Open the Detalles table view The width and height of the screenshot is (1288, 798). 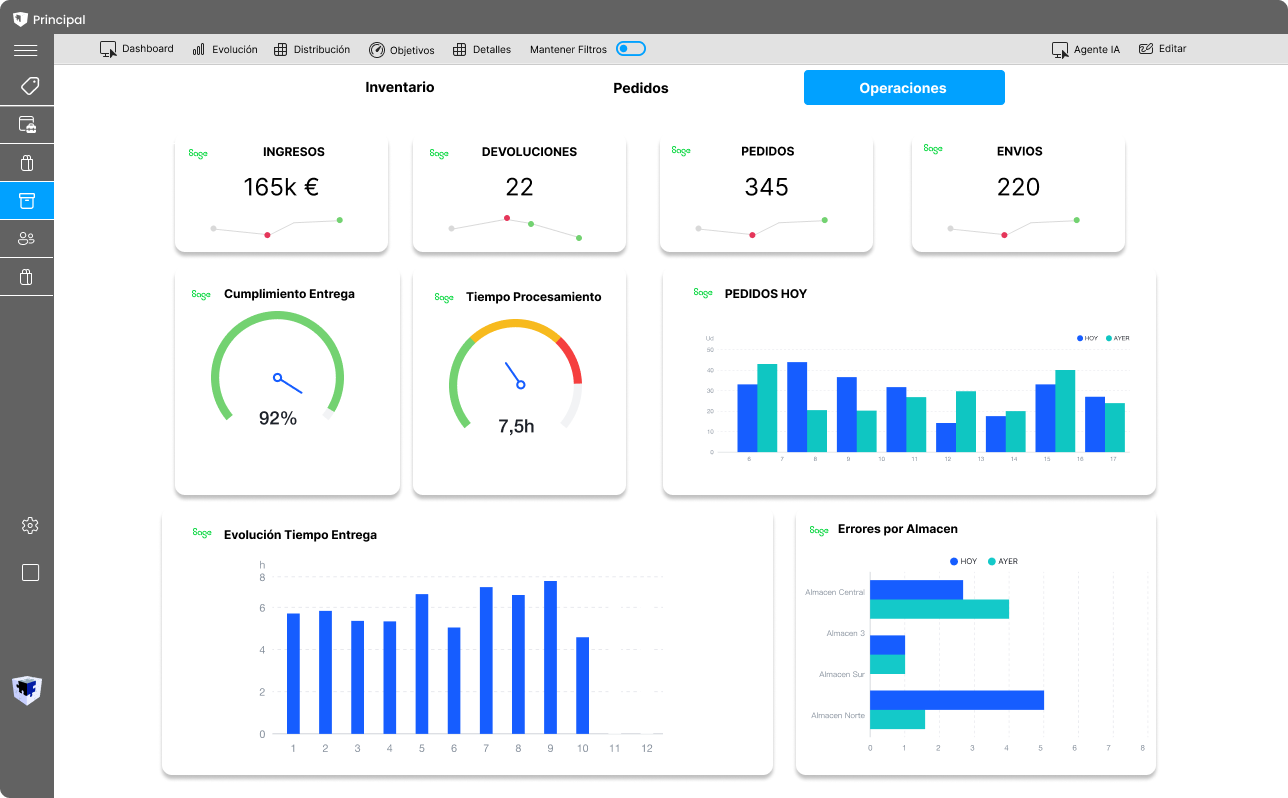pyautogui.click(x=482, y=48)
